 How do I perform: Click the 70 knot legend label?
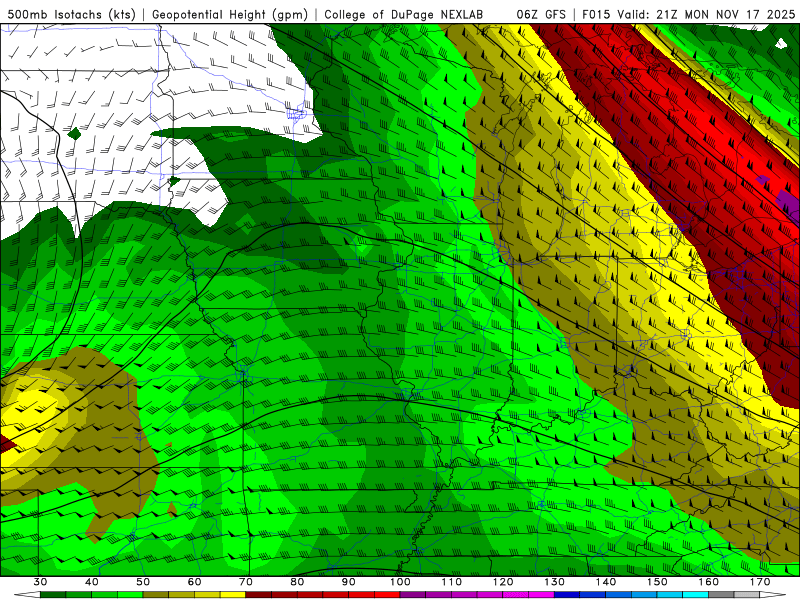pyautogui.click(x=246, y=582)
